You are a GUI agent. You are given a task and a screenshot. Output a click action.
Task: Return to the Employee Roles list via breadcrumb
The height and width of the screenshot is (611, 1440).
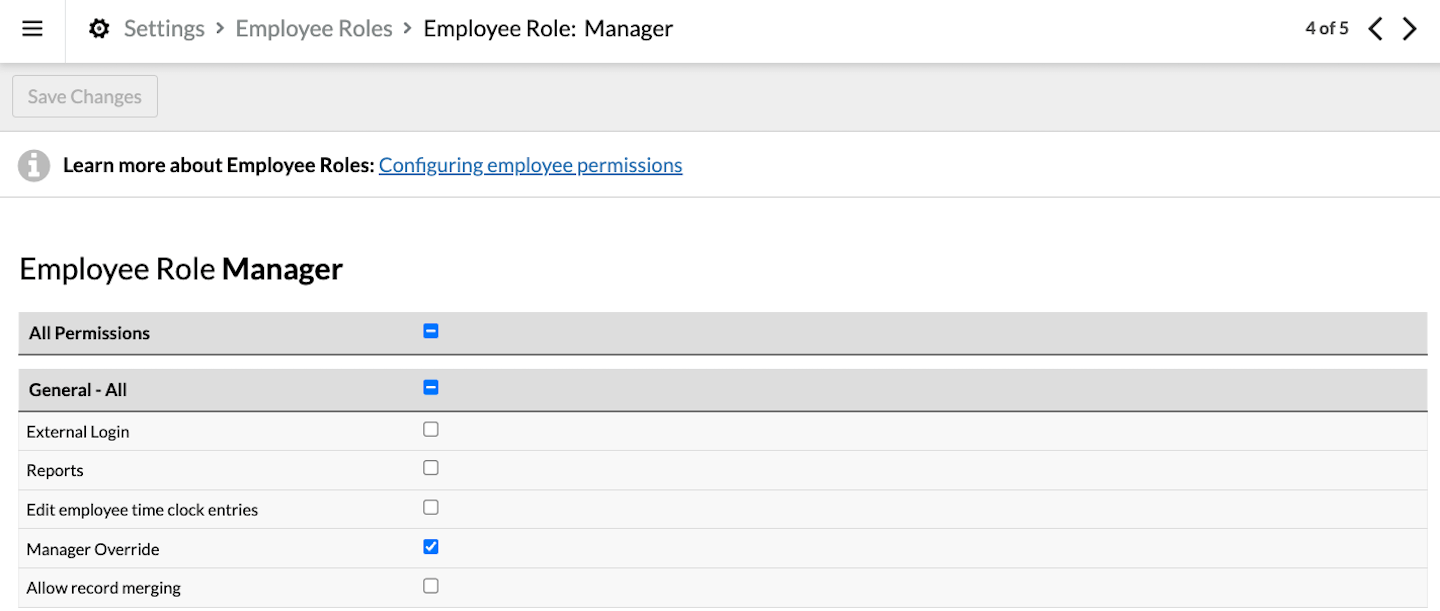(313, 28)
